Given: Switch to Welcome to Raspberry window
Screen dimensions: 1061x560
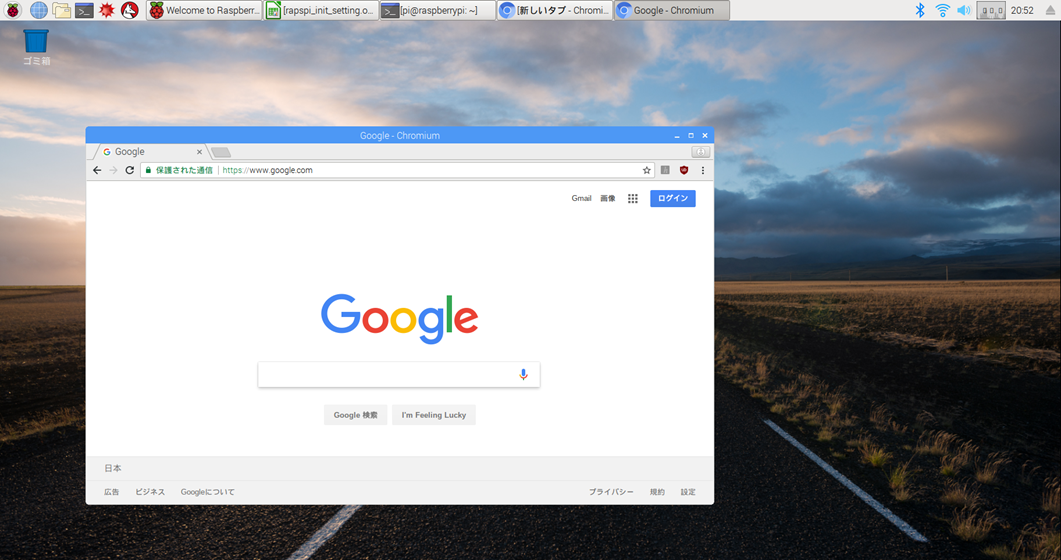Looking at the screenshot, I should pyautogui.click(x=204, y=10).
